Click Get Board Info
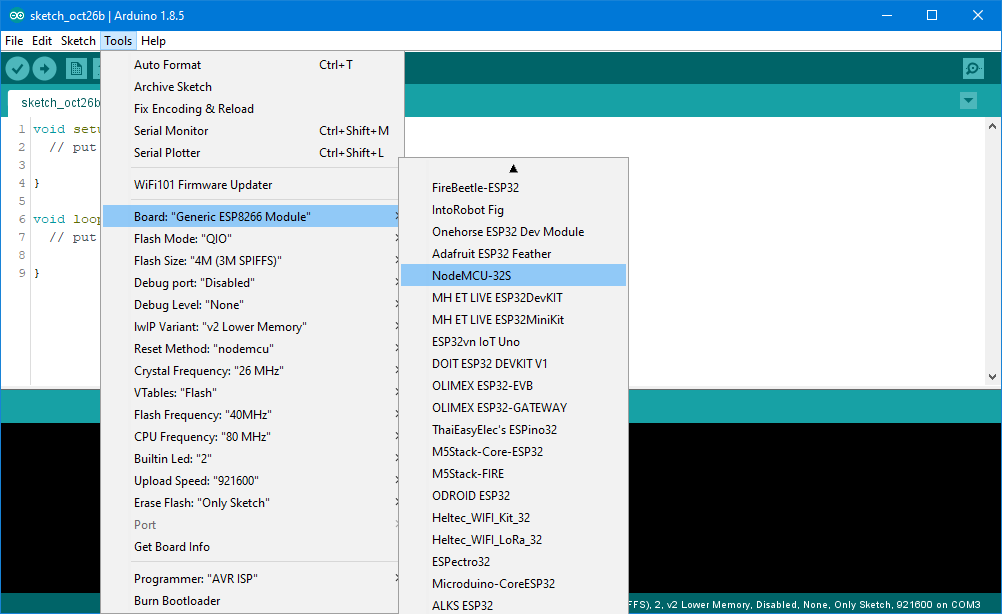Screen dimensions: 1002x614 (x=173, y=546)
